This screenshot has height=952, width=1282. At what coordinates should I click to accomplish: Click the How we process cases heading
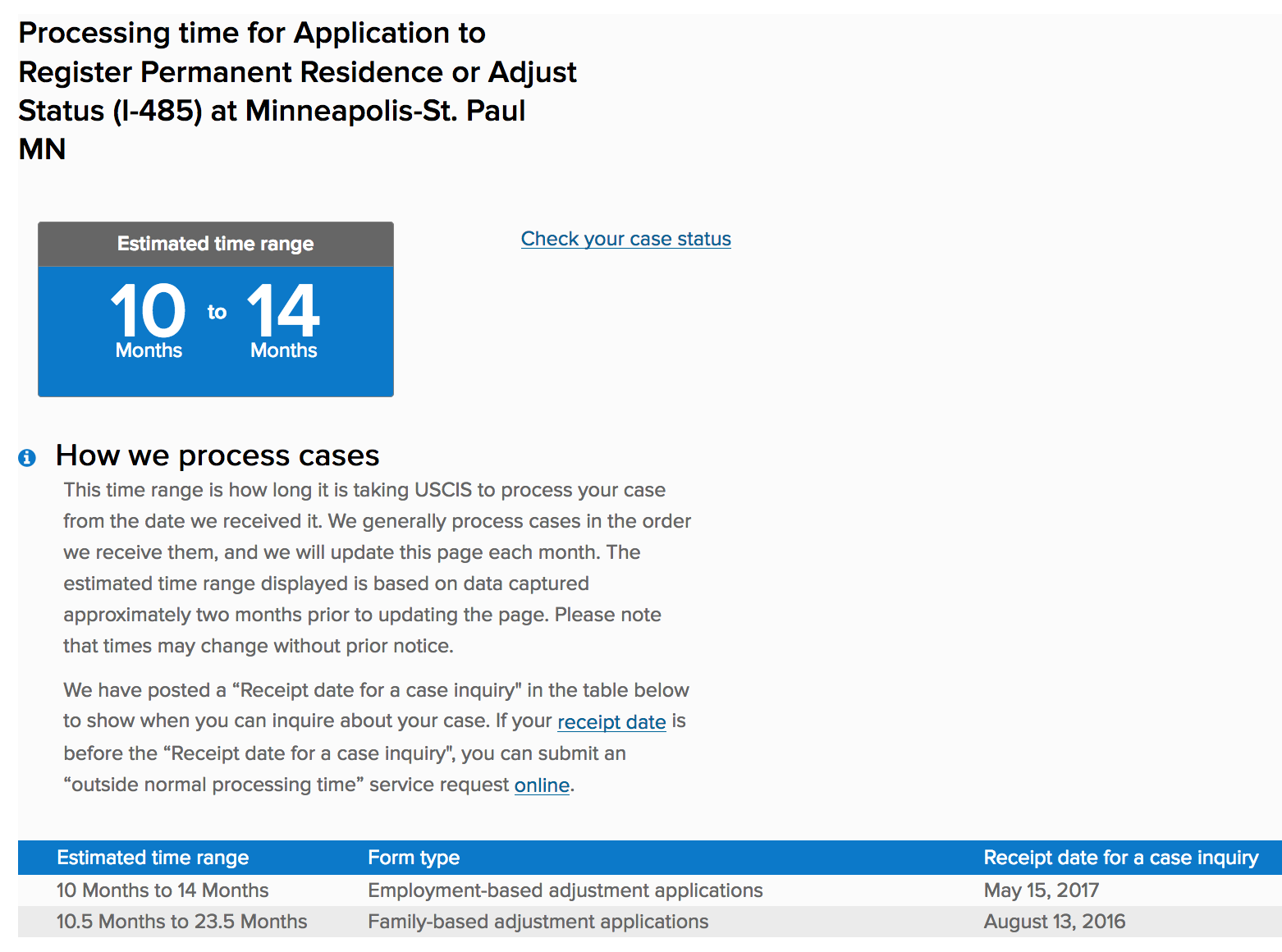point(217,455)
